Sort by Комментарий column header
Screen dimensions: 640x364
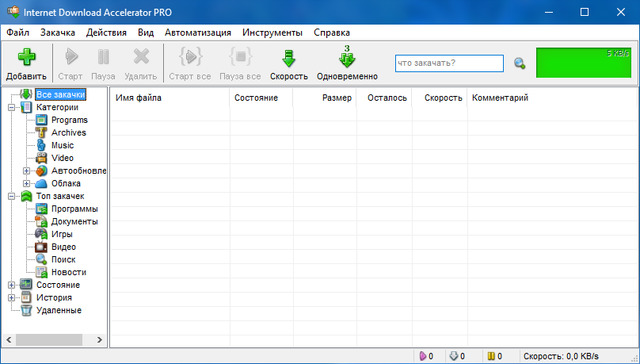(x=553, y=98)
